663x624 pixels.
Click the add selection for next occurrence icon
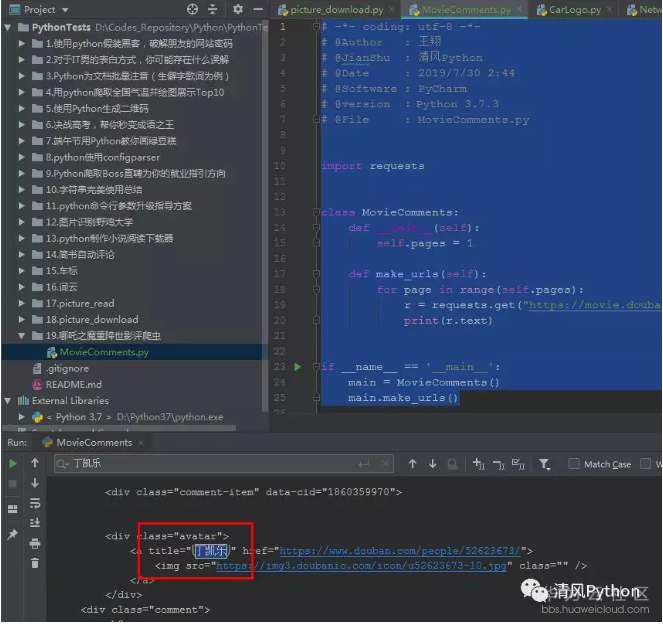[478, 464]
